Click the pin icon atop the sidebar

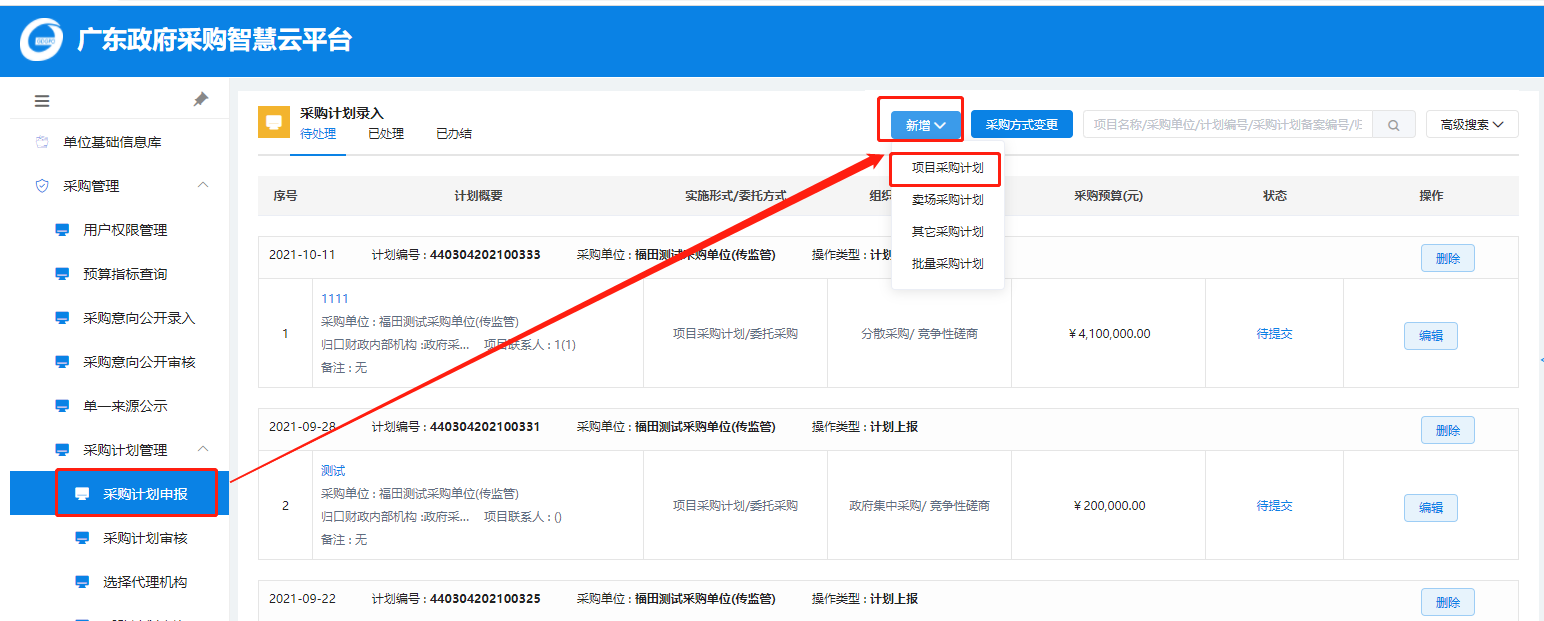point(200,100)
